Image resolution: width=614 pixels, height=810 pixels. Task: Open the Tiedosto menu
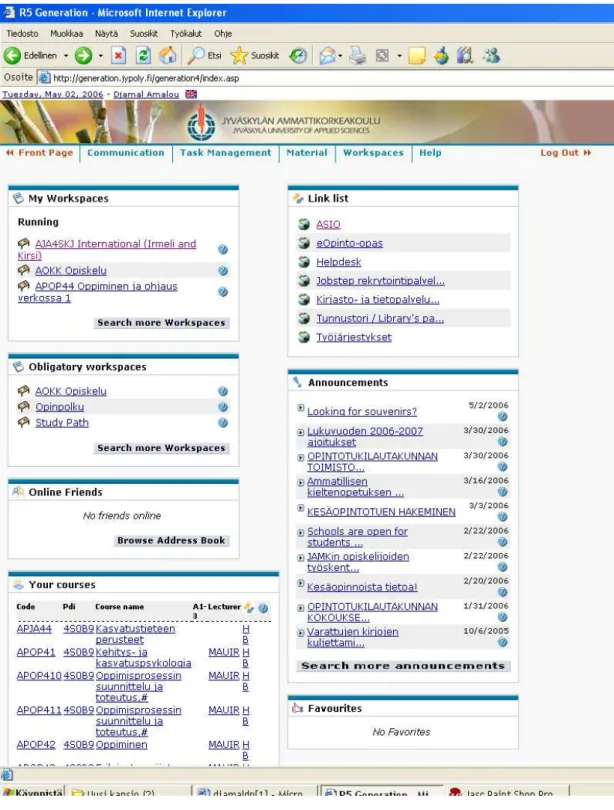[x=22, y=33]
